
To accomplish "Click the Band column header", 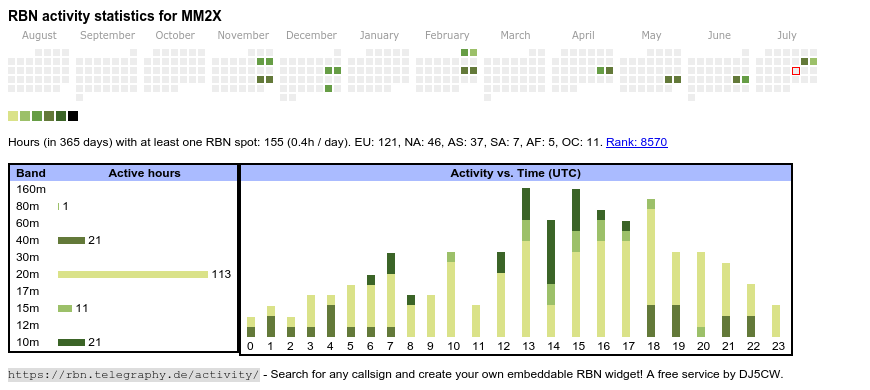I will pos(31,173).
